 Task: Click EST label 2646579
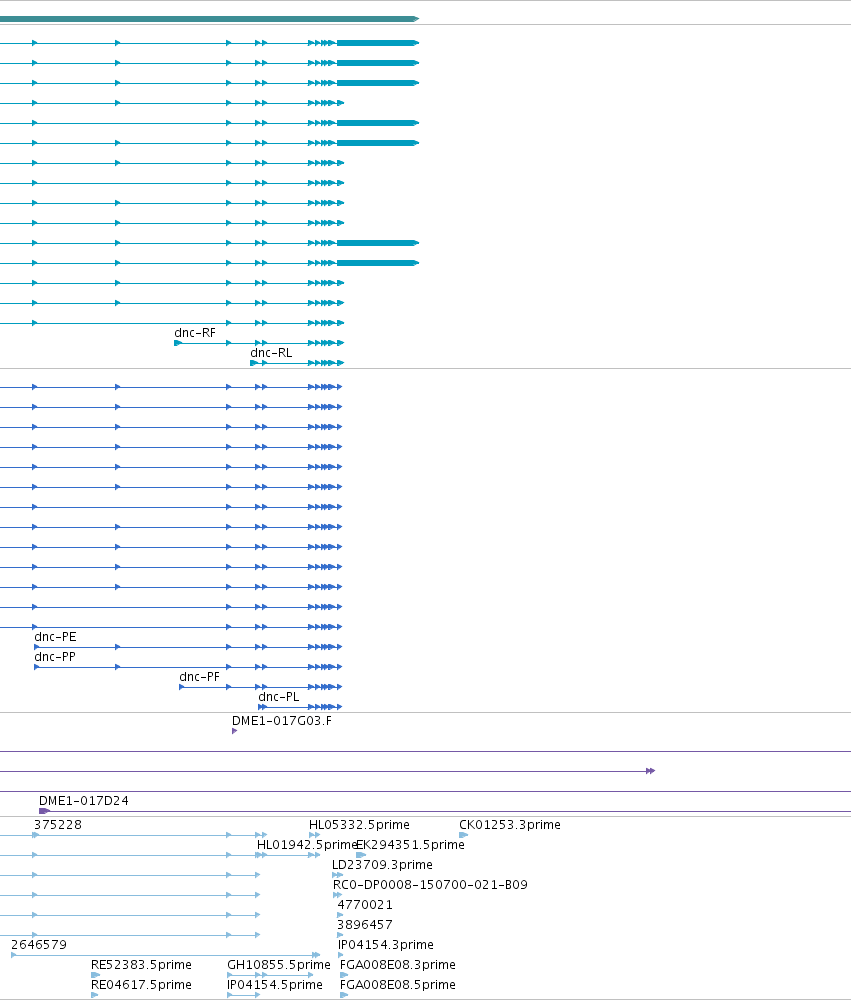point(39,945)
